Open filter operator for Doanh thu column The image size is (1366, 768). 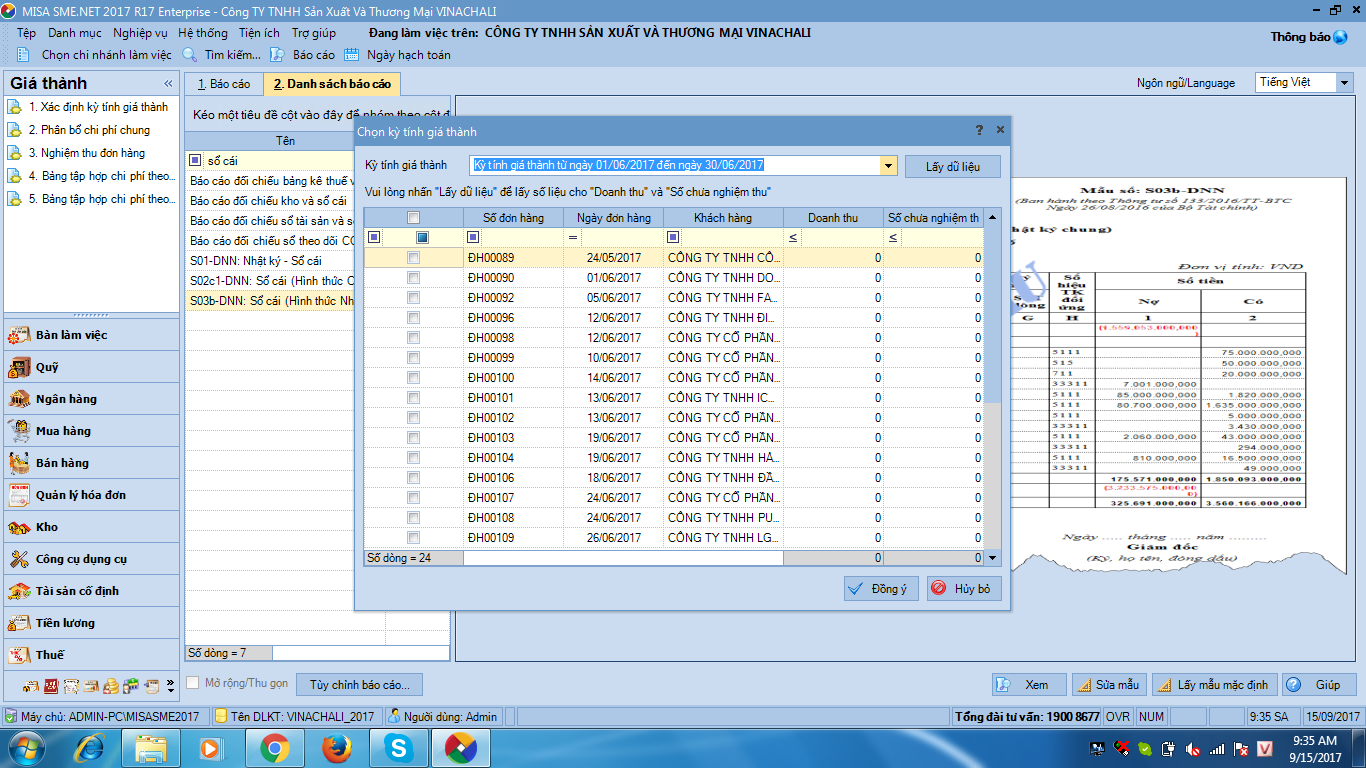793,238
